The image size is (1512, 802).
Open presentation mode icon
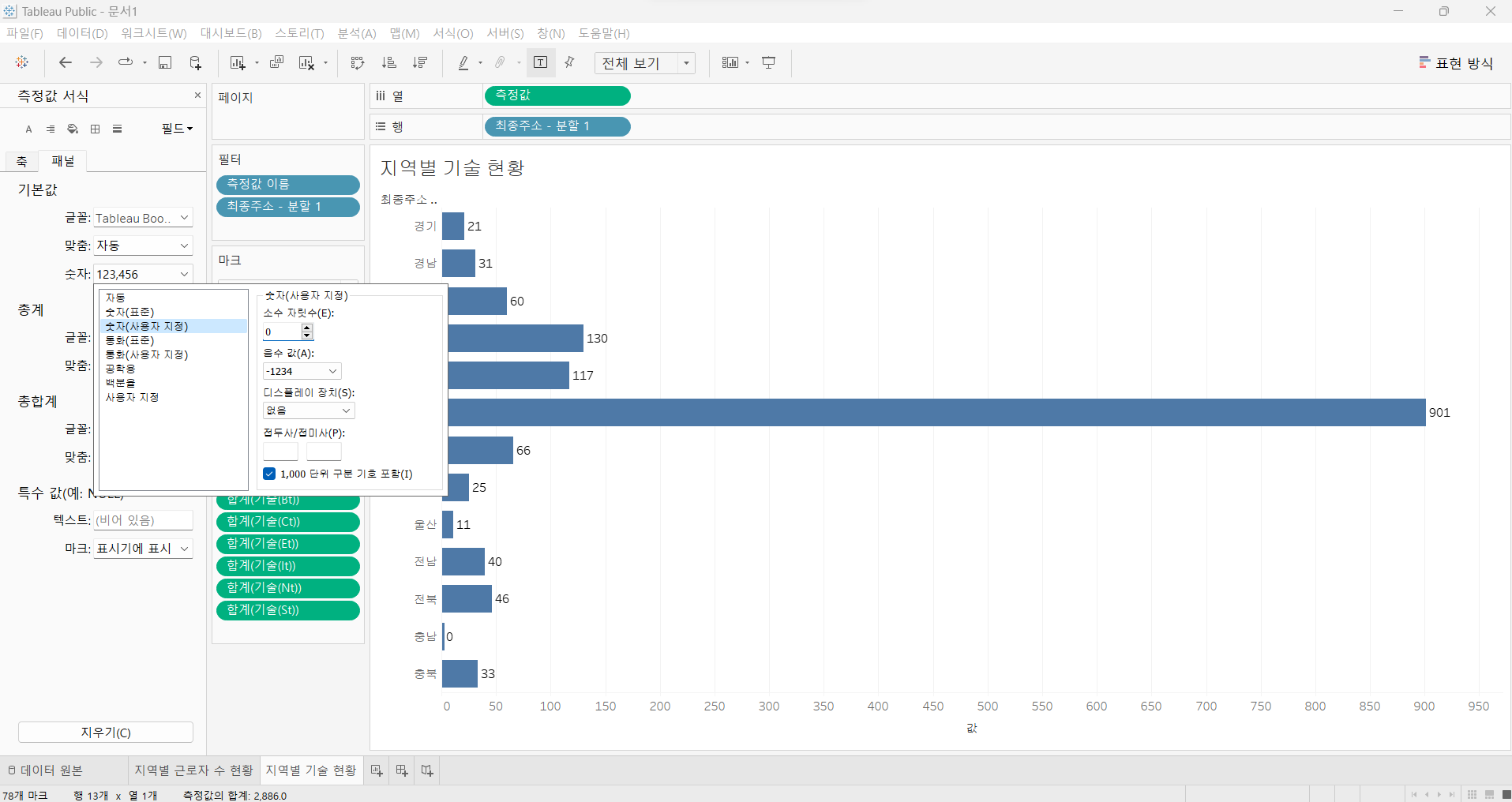pos(769,62)
